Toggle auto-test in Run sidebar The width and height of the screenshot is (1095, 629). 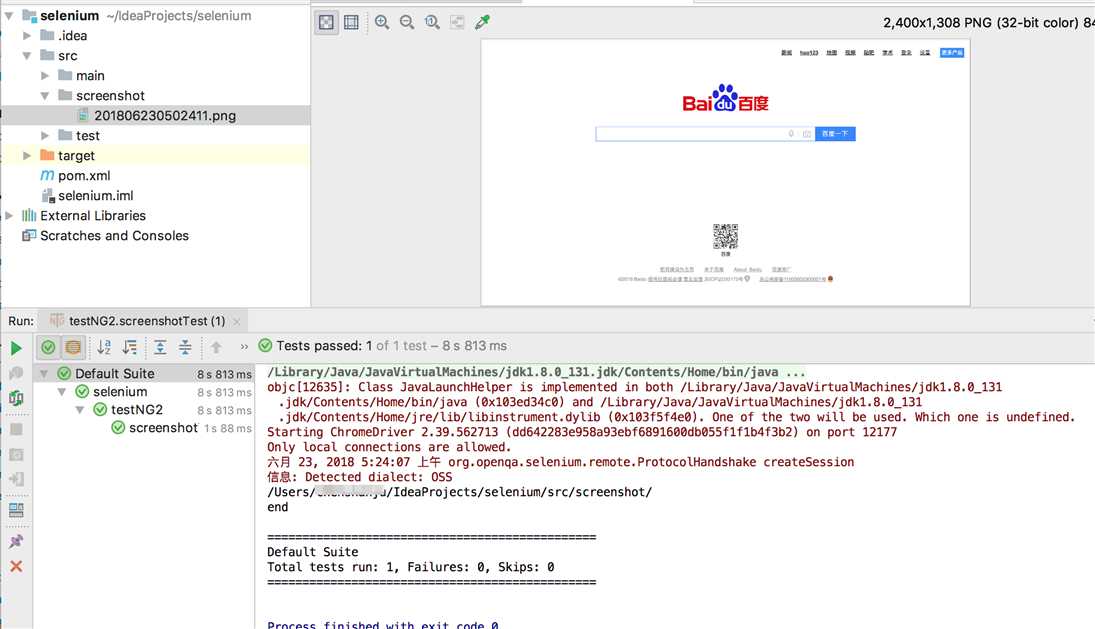click(x=16, y=398)
